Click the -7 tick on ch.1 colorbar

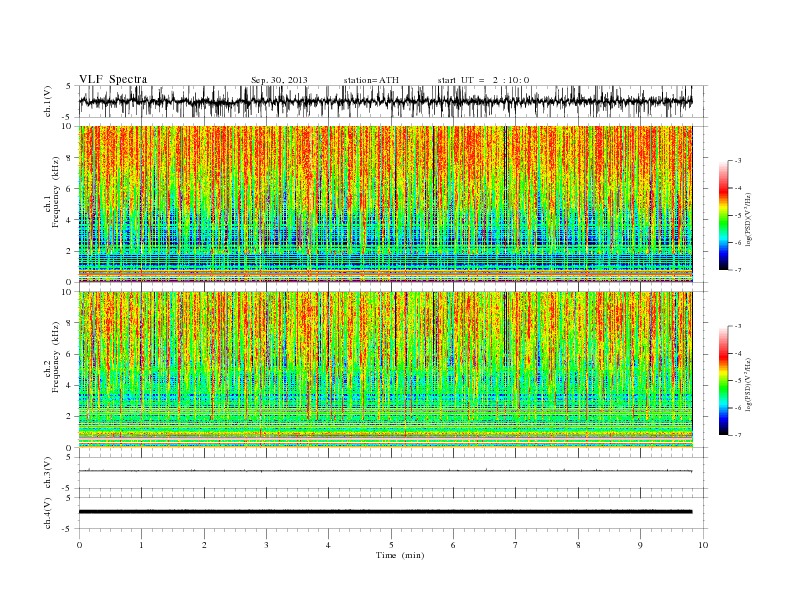point(738,270)
